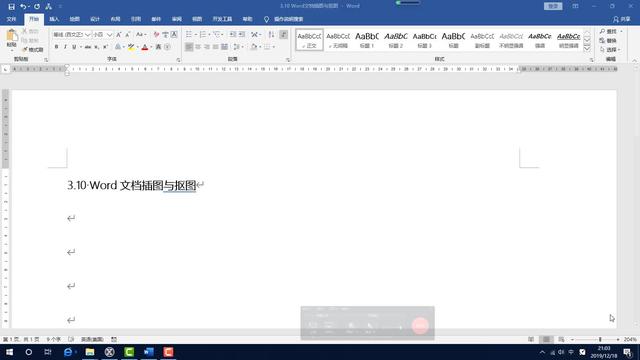Add phonetic guide to text
The image size is (640, 360).
pyautogui.click(x=165, y=35)
